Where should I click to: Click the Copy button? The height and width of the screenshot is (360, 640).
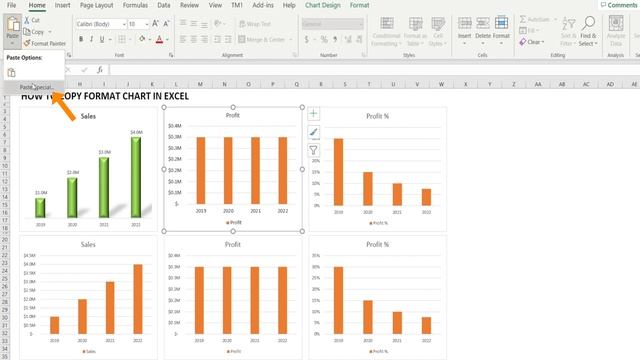(34, 32)
